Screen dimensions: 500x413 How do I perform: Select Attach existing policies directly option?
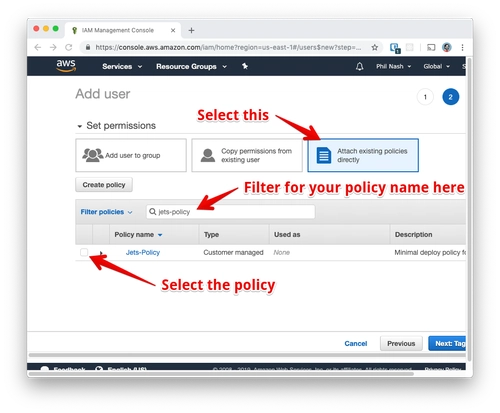(363, 155)
